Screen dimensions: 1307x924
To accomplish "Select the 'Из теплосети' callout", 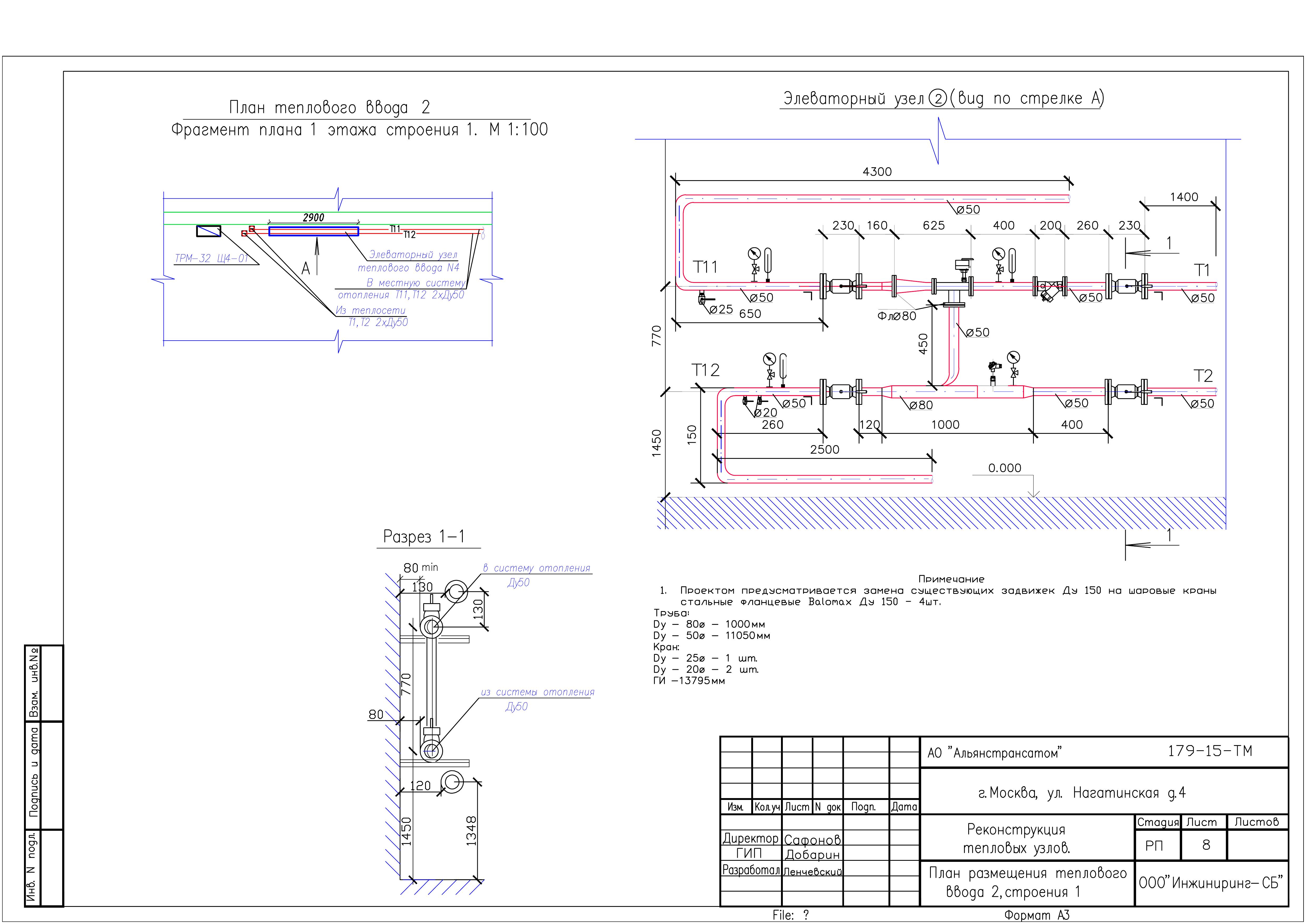I will 370,310.
